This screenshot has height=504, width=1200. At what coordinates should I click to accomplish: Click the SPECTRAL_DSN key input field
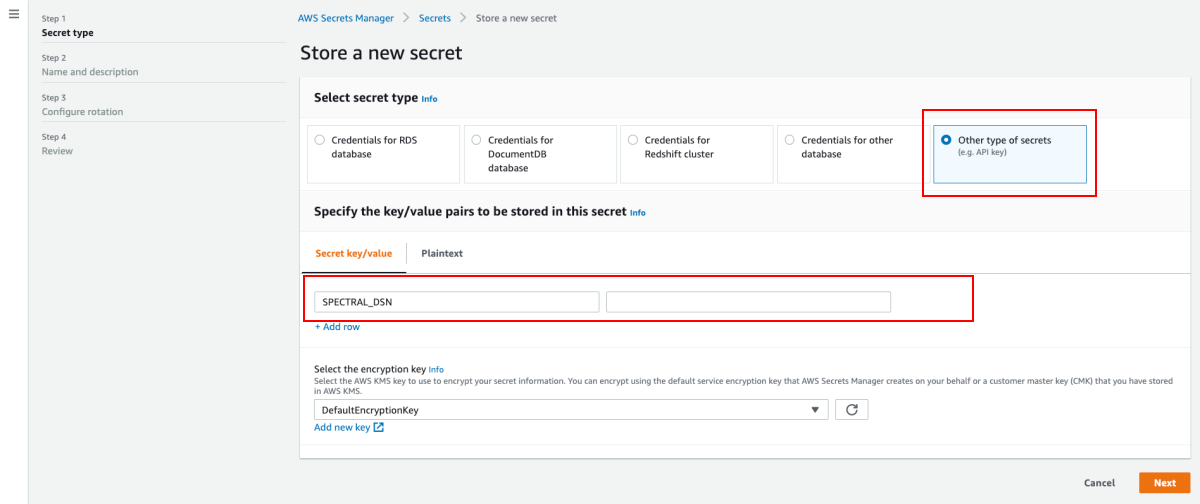click(457, 302)
